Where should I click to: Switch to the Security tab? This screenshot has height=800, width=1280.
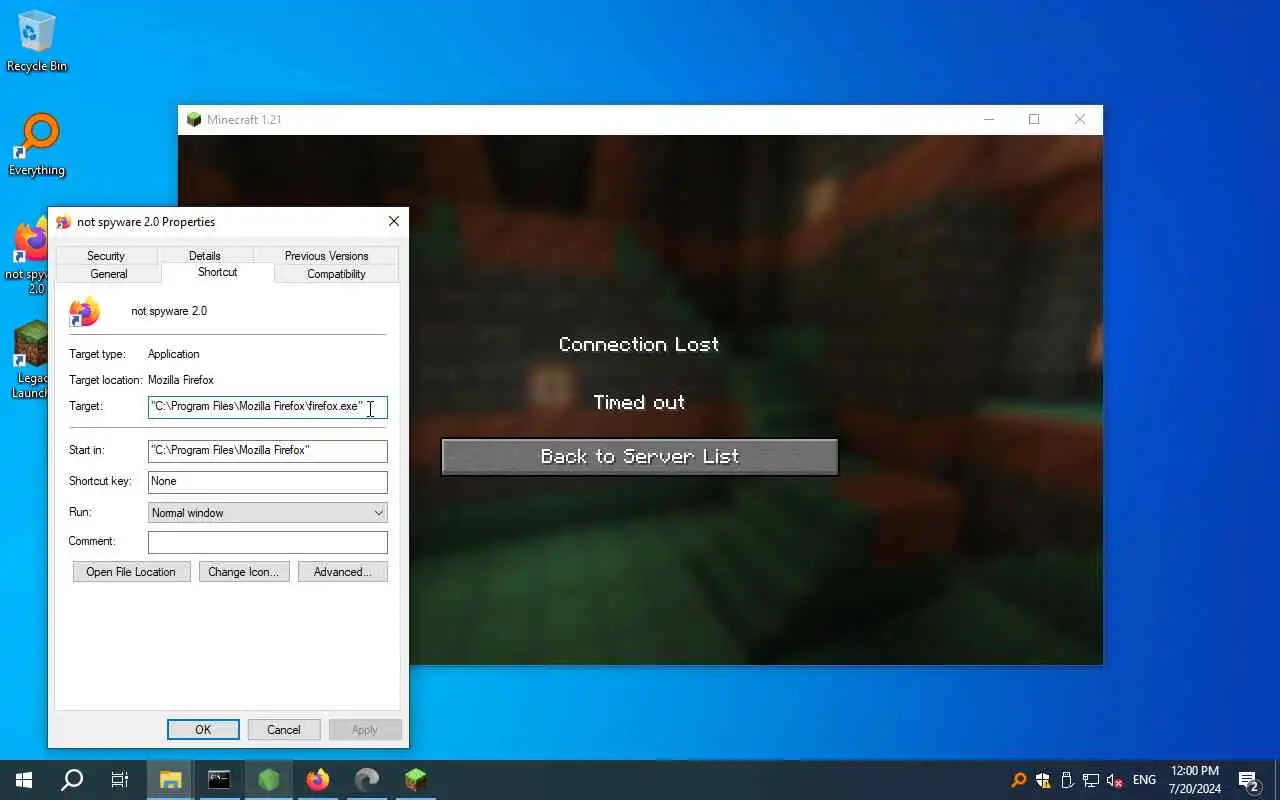[x=106, y=256]
